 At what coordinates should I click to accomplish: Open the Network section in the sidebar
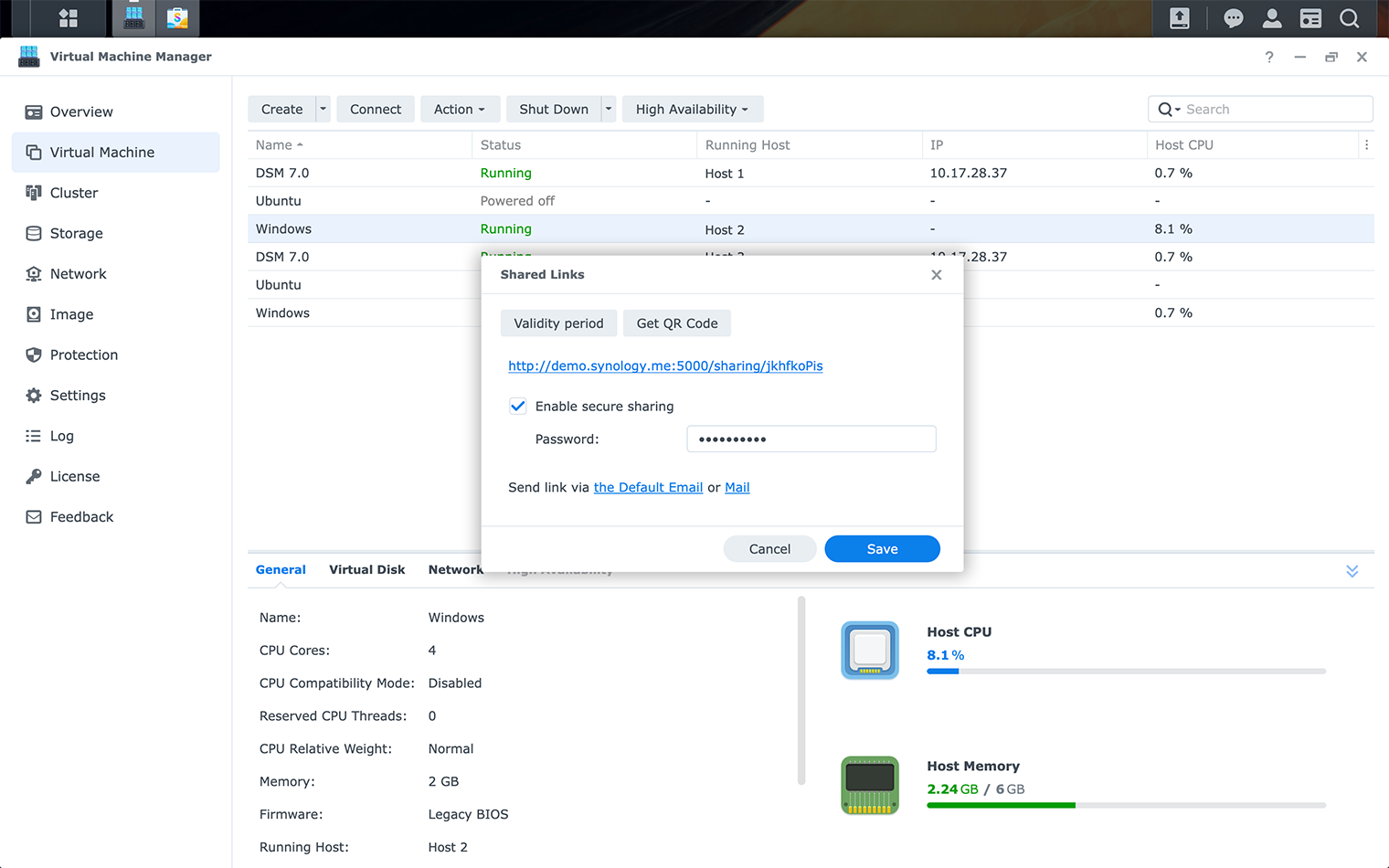78,273
